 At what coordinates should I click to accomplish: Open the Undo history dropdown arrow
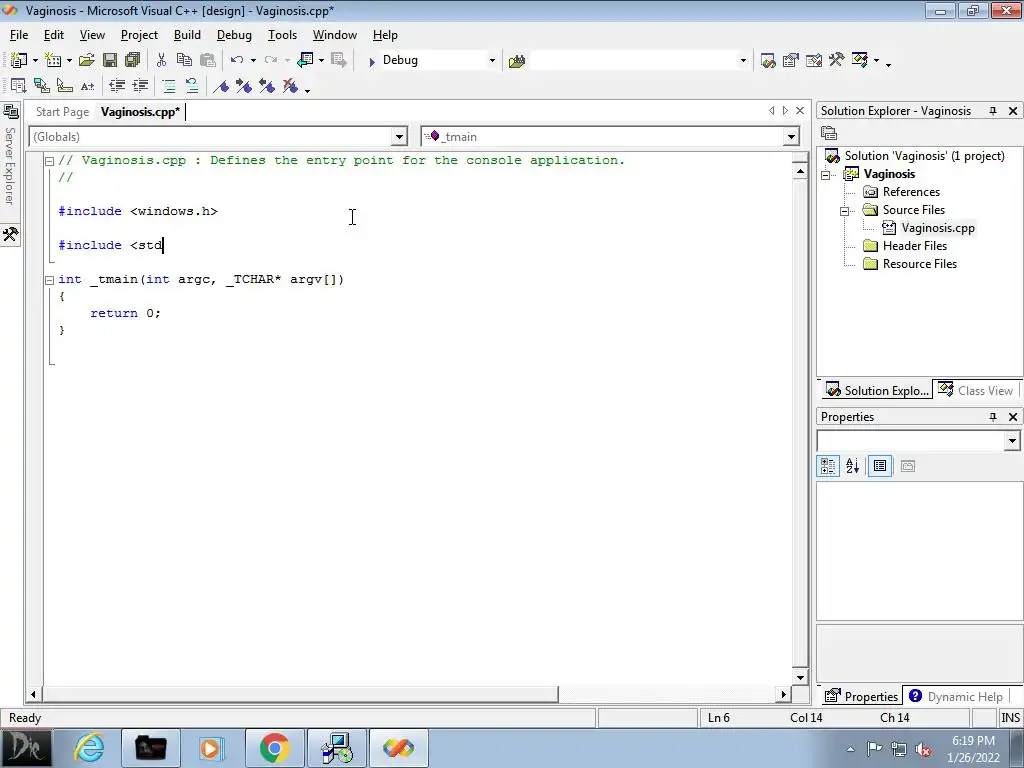(253, 61)
